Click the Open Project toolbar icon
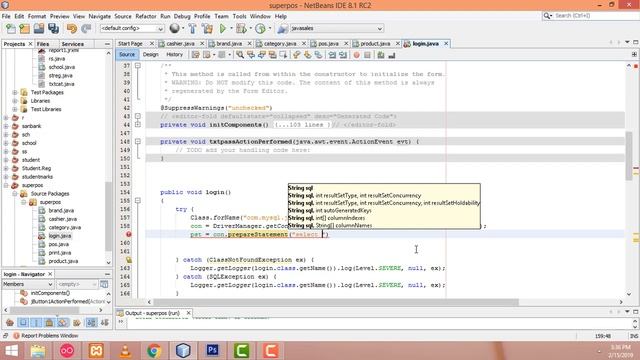Screen dimensions: 640x360 39,29
